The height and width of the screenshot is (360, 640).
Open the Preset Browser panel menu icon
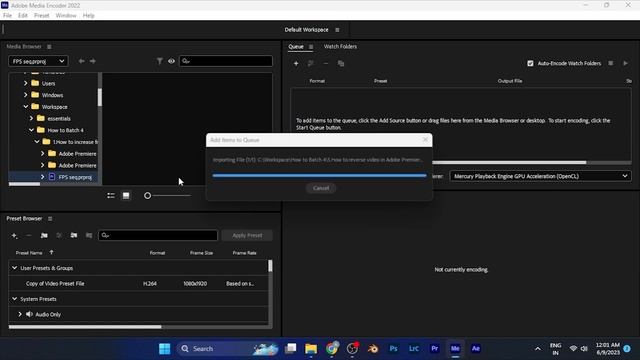50,218
